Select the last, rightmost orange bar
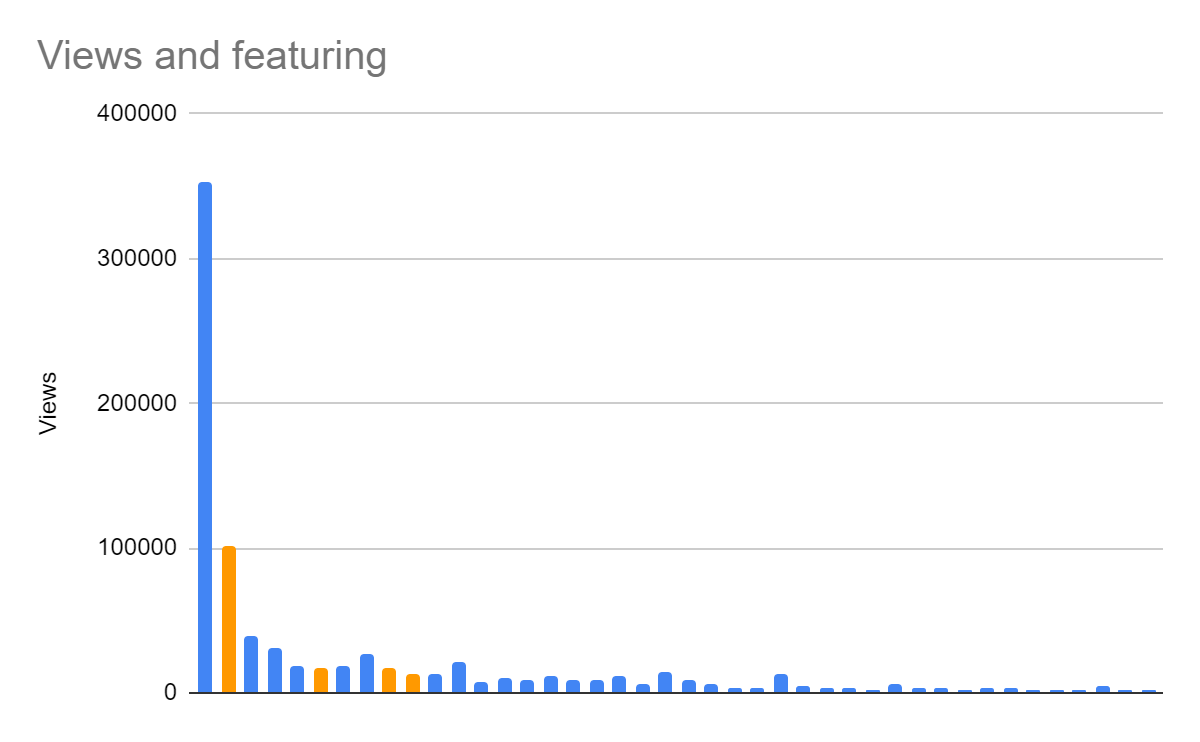 [412, 683]
